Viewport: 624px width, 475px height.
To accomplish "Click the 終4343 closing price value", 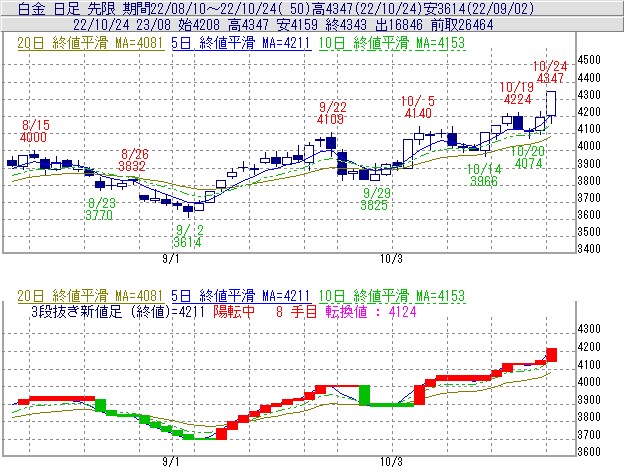I will click(x=346, y=25).
